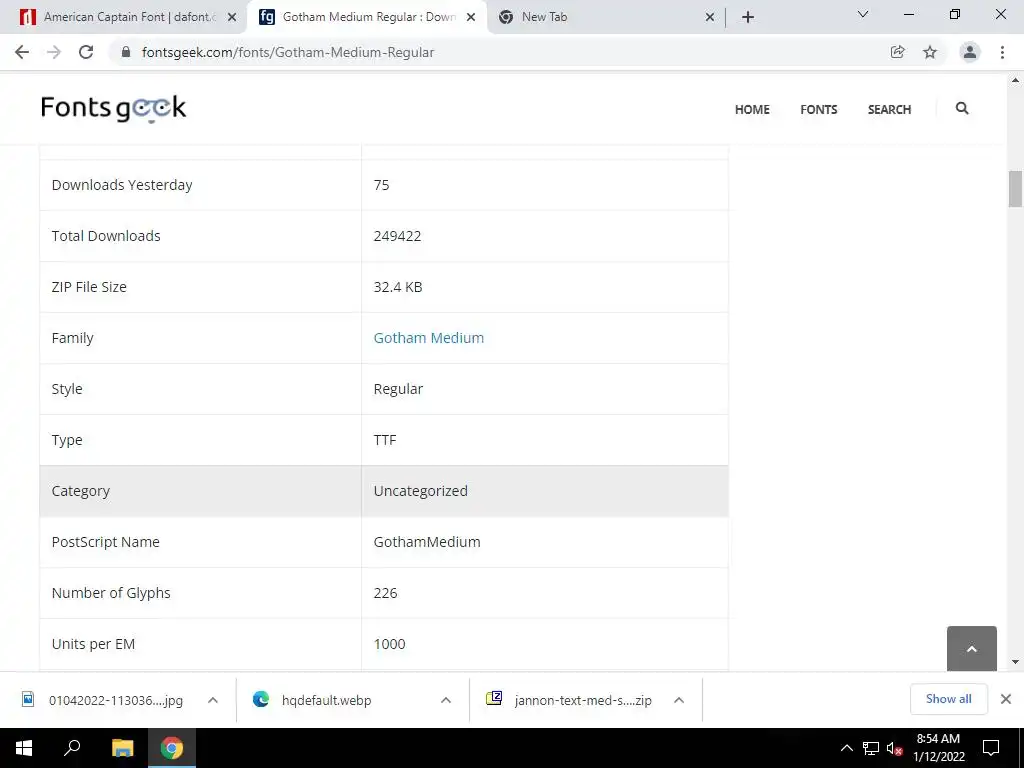Image resolution: width=1024 pixels, height=768 pixels.
Task: Open SEARCH in site navigation
Action: 889,110
